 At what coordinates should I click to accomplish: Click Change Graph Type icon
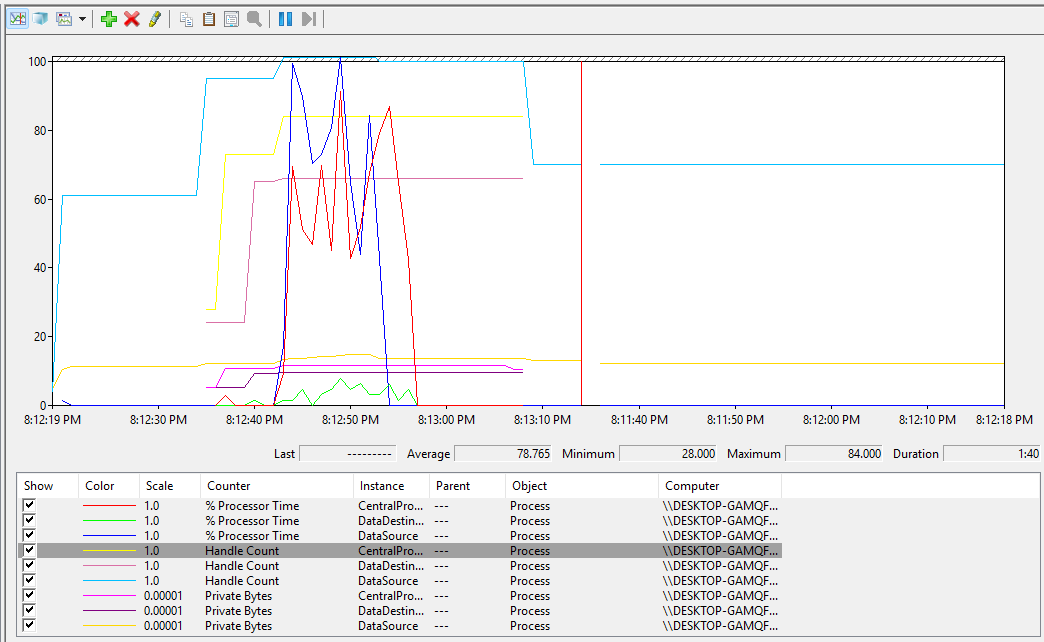[64, 19]
